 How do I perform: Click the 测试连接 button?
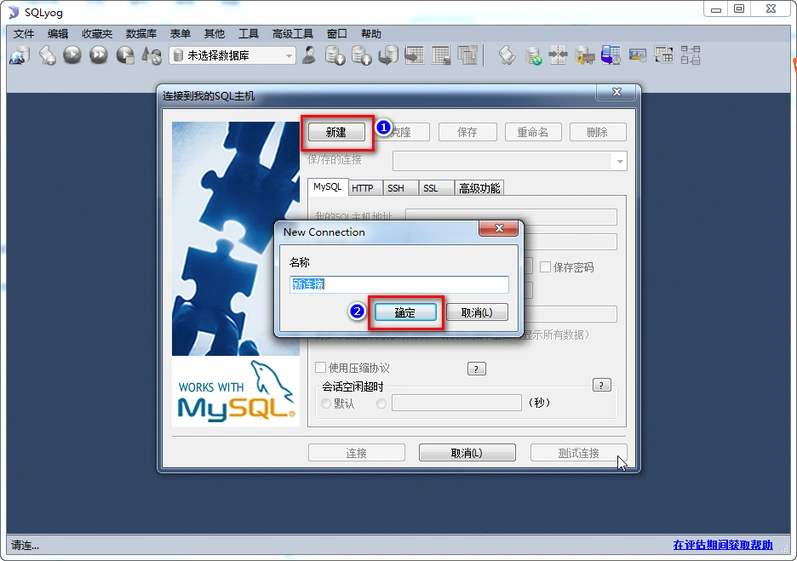(578, 453)
